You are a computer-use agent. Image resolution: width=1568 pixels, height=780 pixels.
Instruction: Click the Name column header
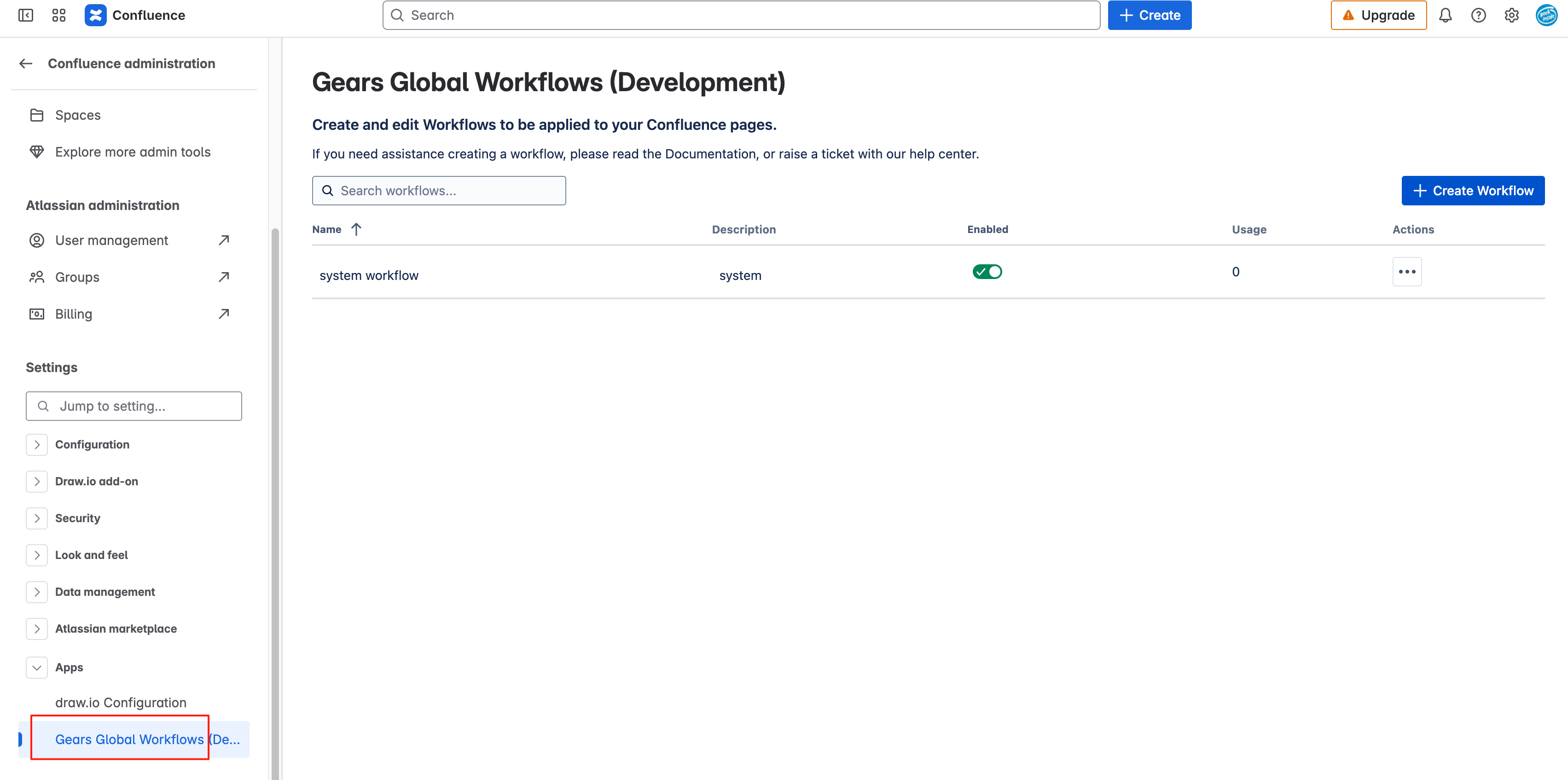(x=326, y=230)
